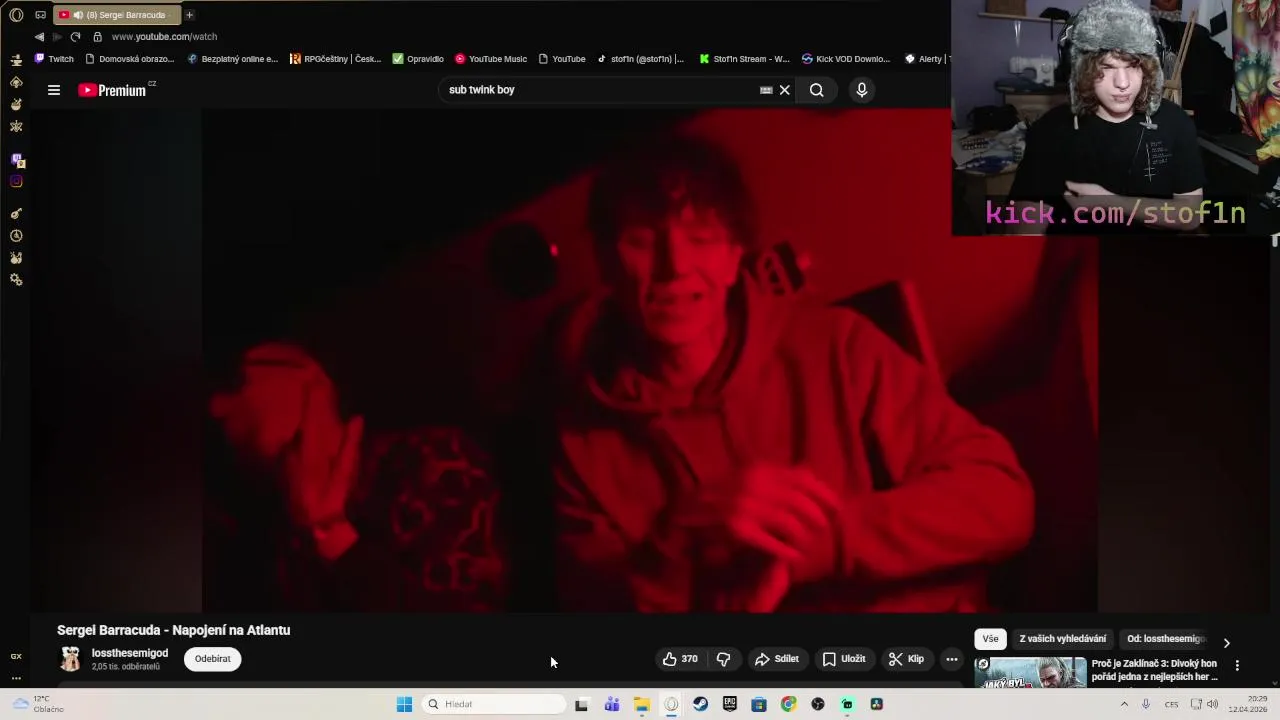The width and height of the screenshot is (1280, 720).
Task: Select the Od: lossthesemigod chip
Action: pyautogui.click(x=1165, y=639)
